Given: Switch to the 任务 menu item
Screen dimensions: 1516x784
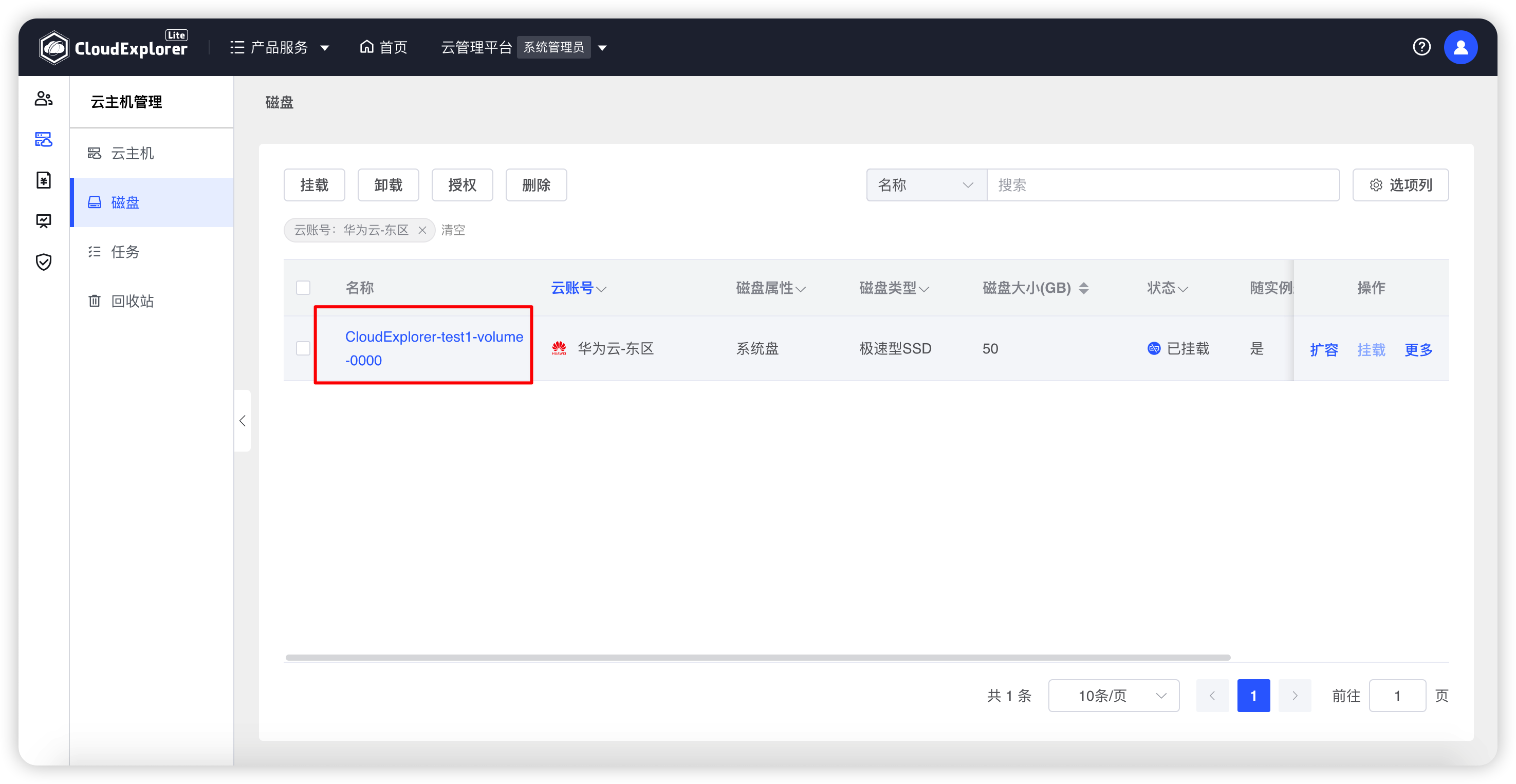Looking at the screenshot, I should (125, 251).
